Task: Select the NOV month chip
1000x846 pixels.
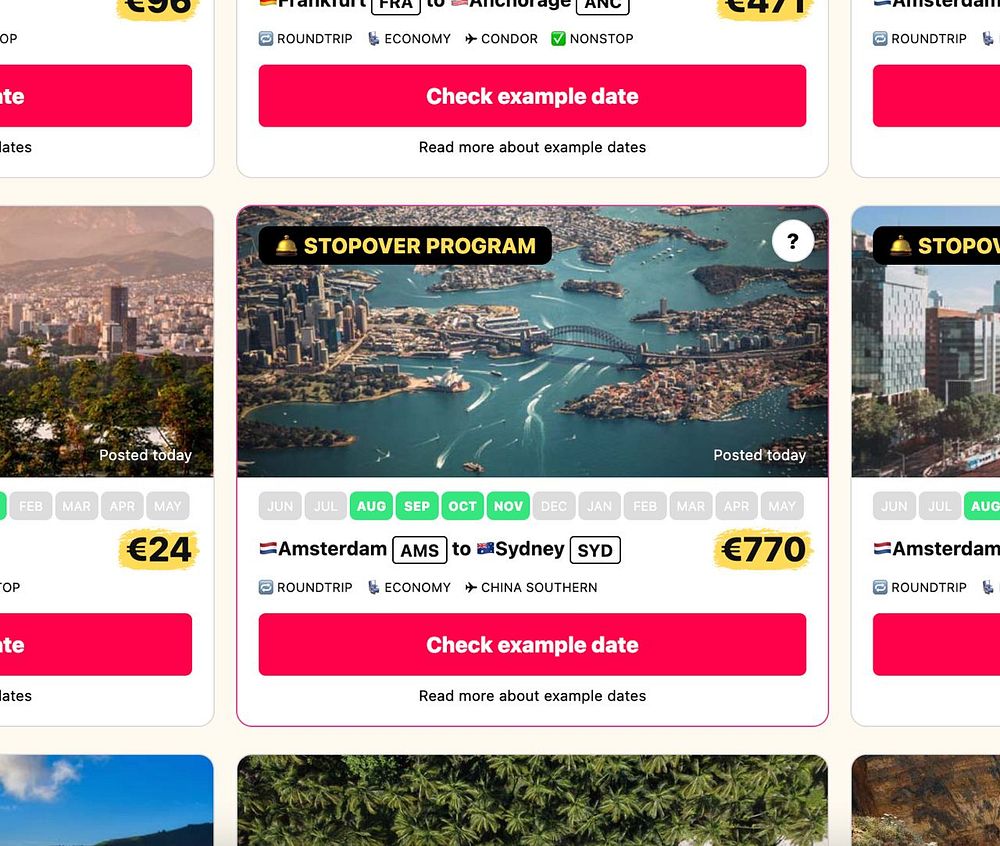Action: click(x=508, y=506)
